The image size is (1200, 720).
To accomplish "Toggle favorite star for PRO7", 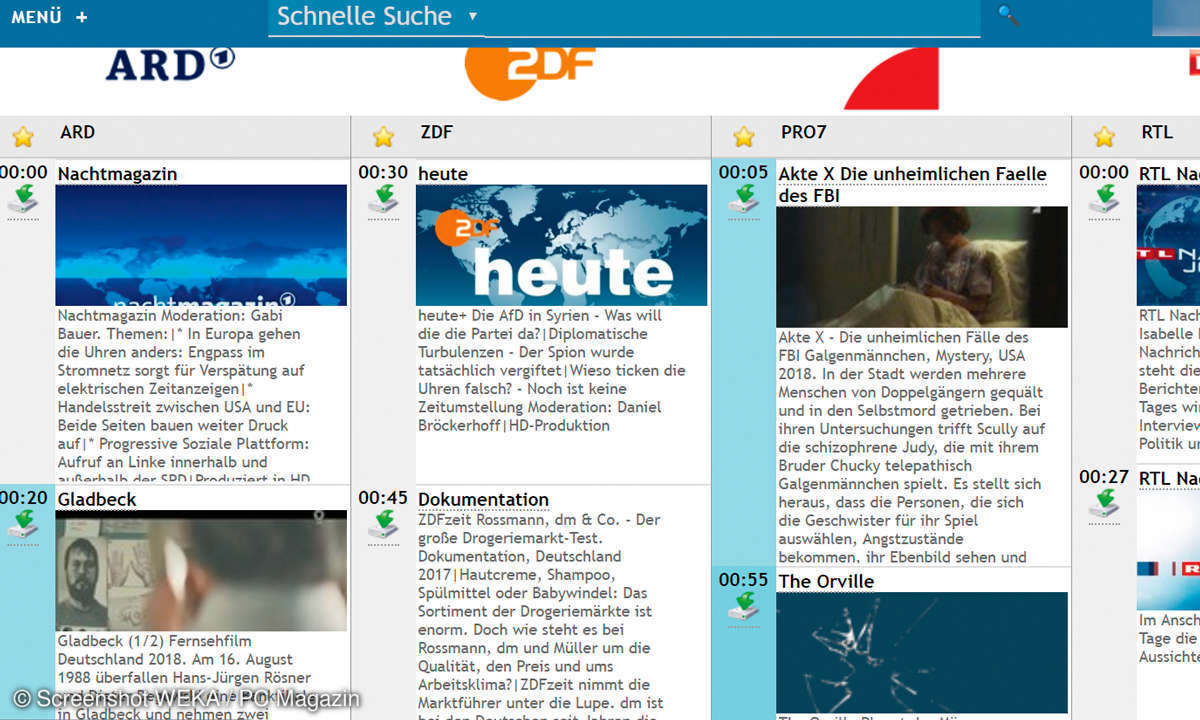I will [743, 137].
